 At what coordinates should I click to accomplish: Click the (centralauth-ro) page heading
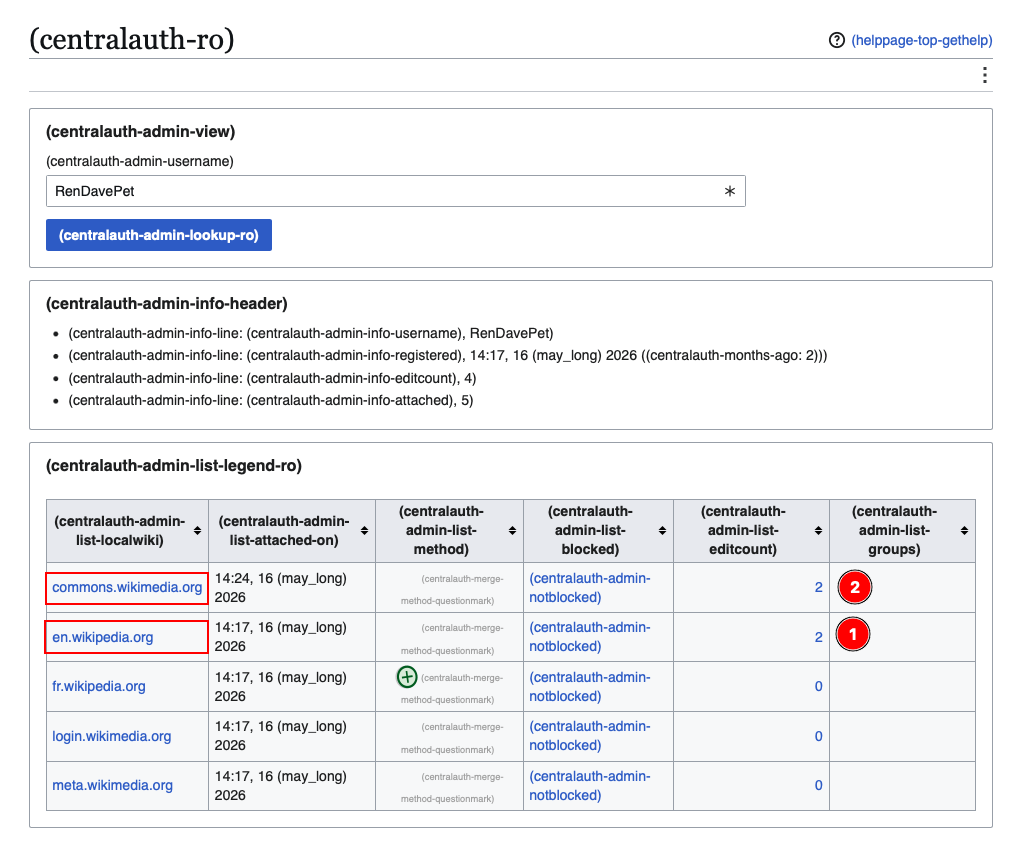click(132, 39)
